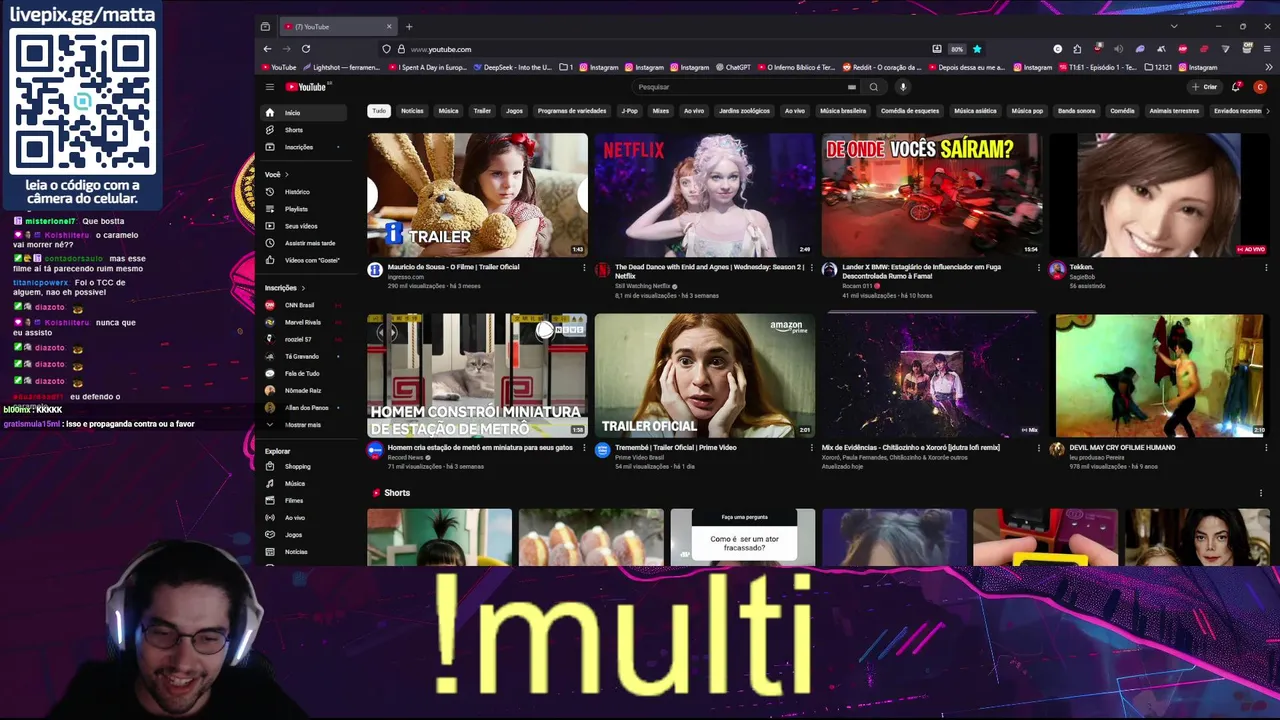The width and height of the screenshot is (1280, 720).
Task: Select the Tudo filter chip
Action: click(378, 111)
